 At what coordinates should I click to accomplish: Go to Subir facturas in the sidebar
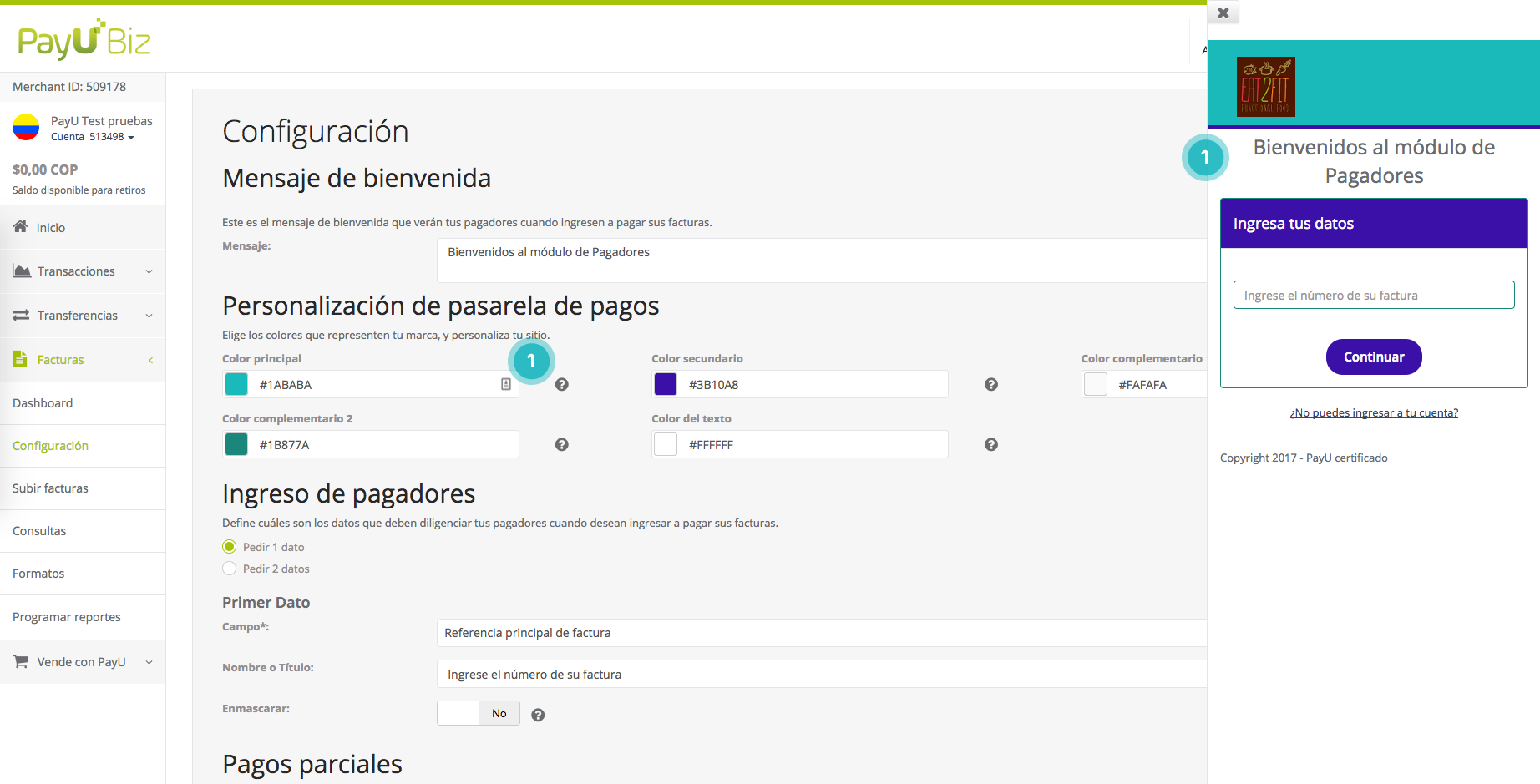[x=50, y=488]
